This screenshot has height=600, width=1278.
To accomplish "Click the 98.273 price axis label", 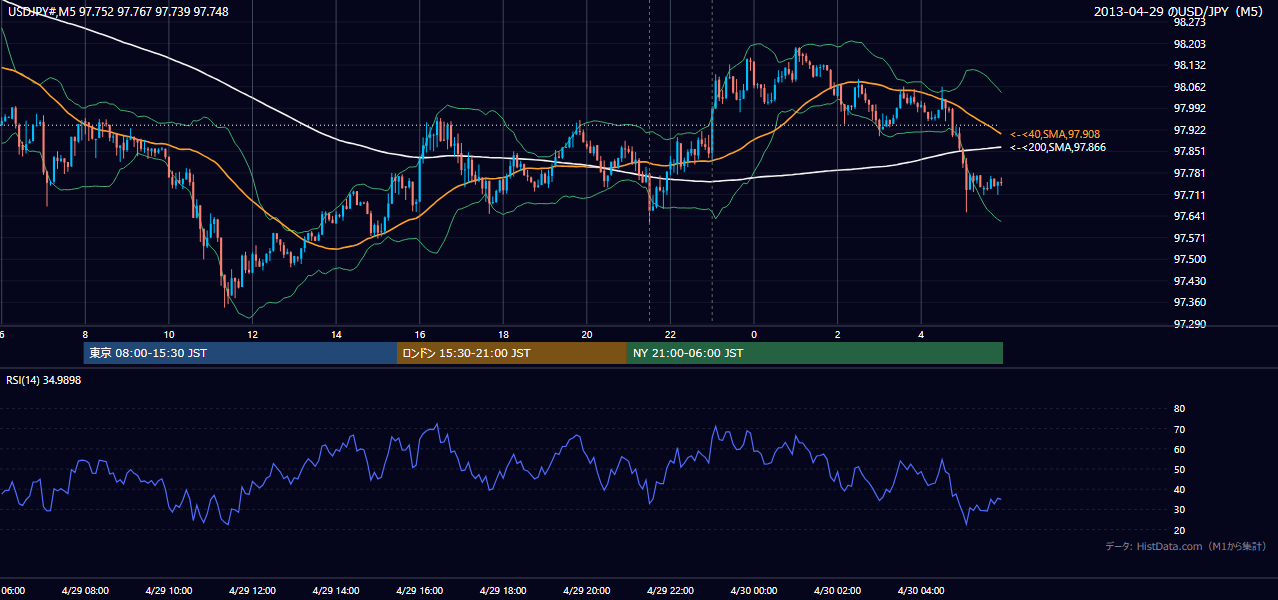I will [x=1189, y=22].
